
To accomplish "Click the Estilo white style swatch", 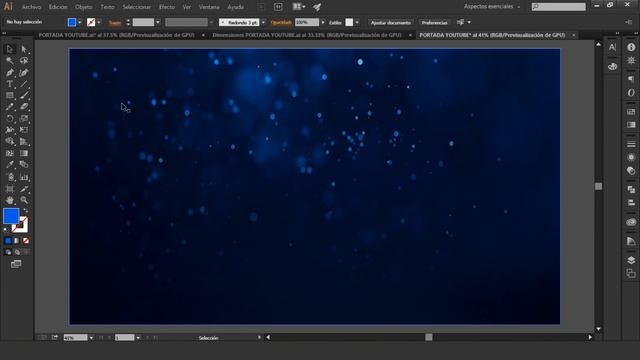I will point(349,22).
